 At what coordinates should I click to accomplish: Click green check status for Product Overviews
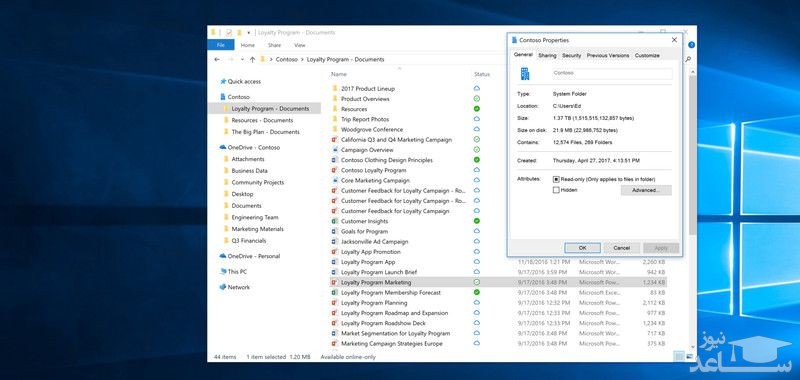477,98
